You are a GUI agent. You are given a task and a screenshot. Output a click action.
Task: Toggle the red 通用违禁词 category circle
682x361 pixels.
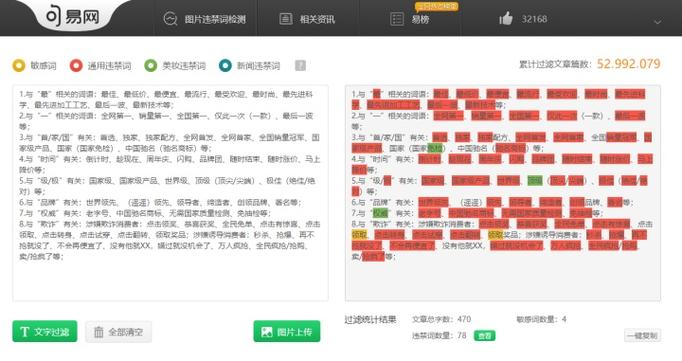[76, 66]
